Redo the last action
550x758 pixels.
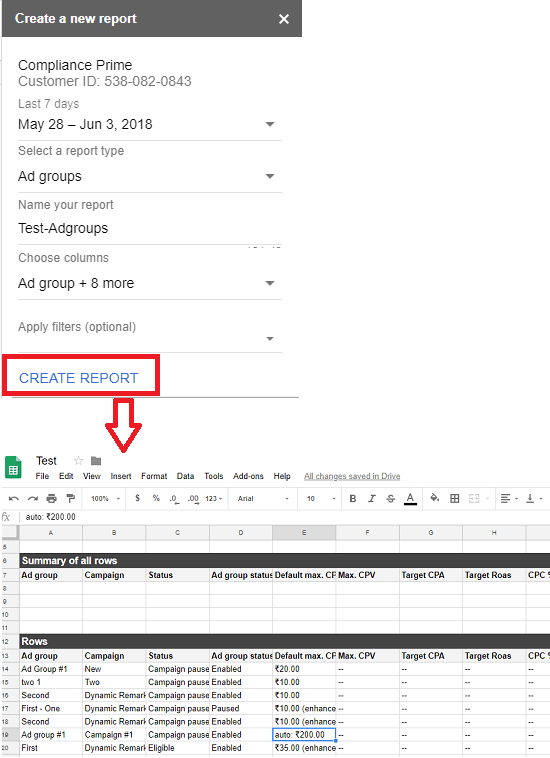pos(33,498)
